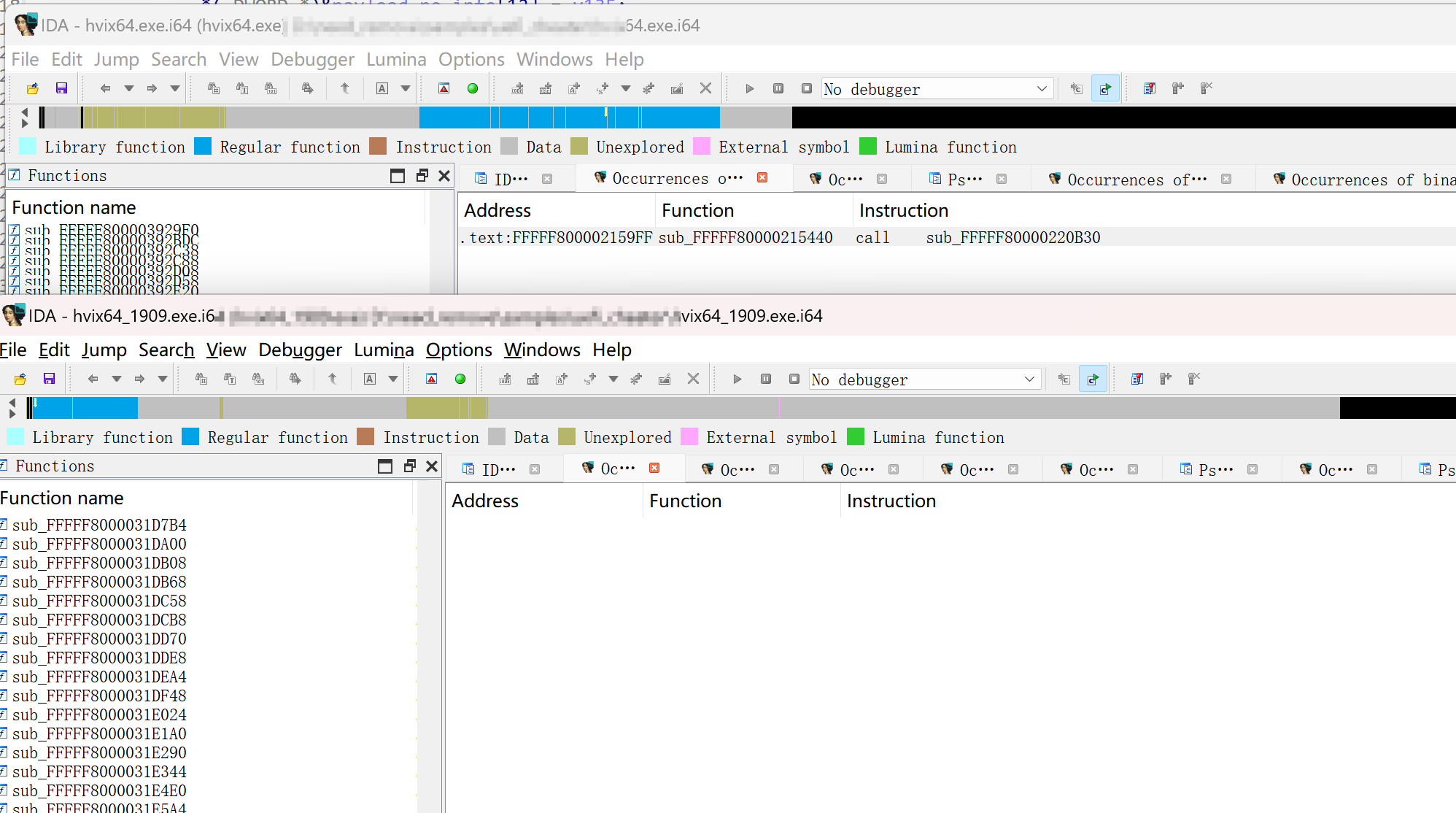Expand 'No debugger' dropdown in top IDA window
The width and height of the screenshot is (1456, 813).
(x=1042, y=89)
